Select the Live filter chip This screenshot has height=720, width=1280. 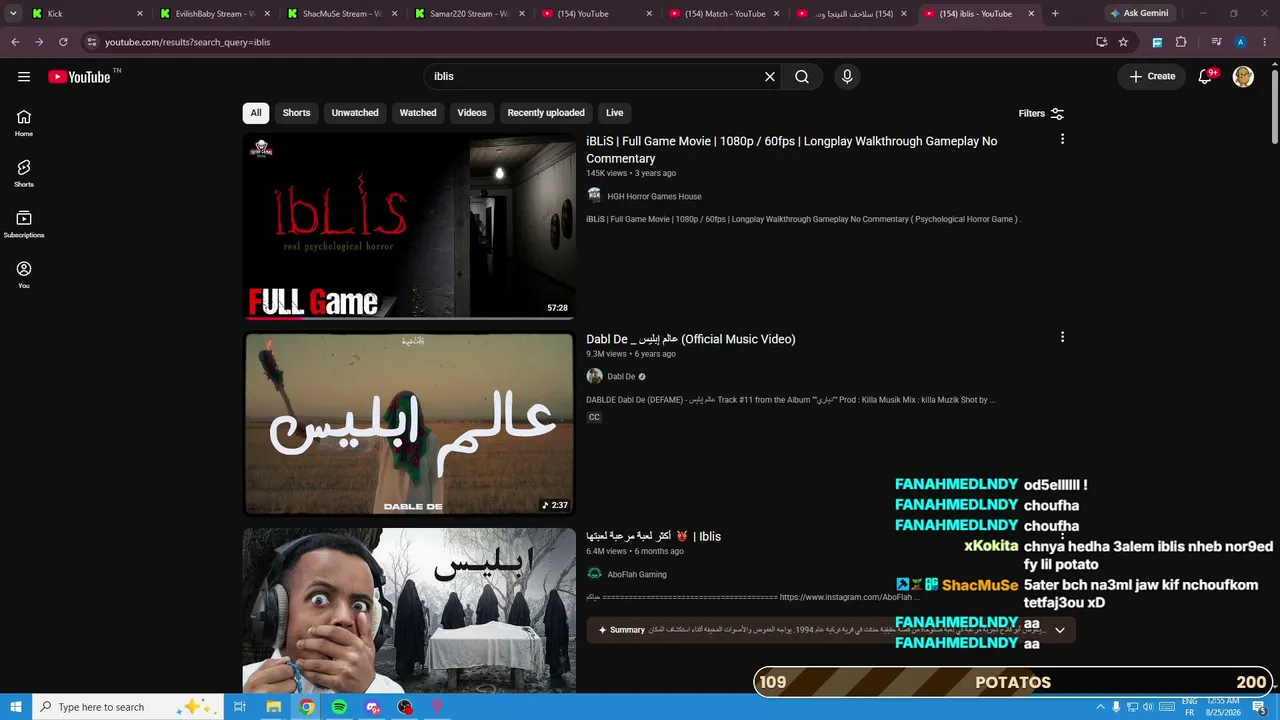615,113
